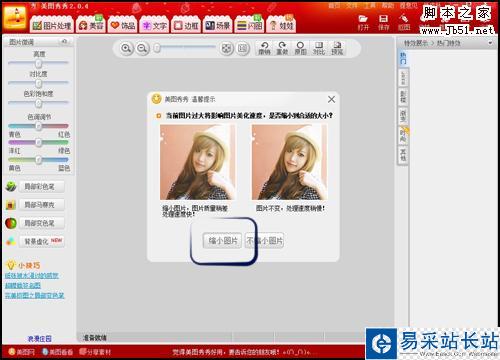Adjust the 亮度 slider handle
The width and height of the screenshot is (500, 360).
pos(39,63)
